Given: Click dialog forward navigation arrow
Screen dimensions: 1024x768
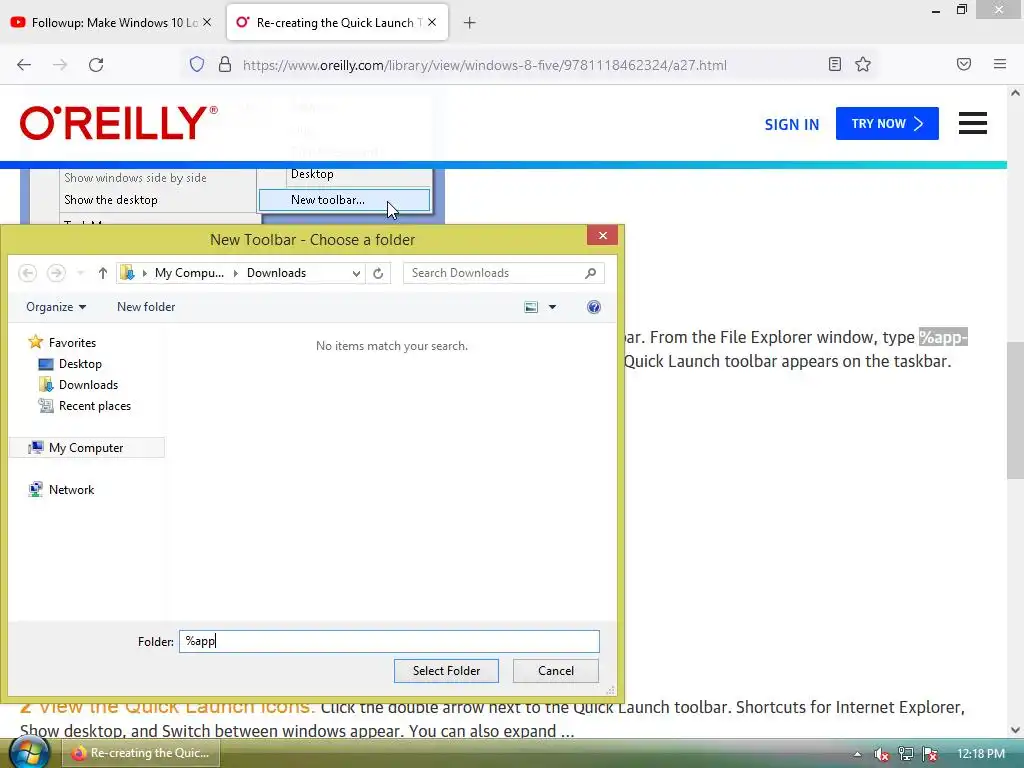Looking at the screenshot, I should click(56, 273).
